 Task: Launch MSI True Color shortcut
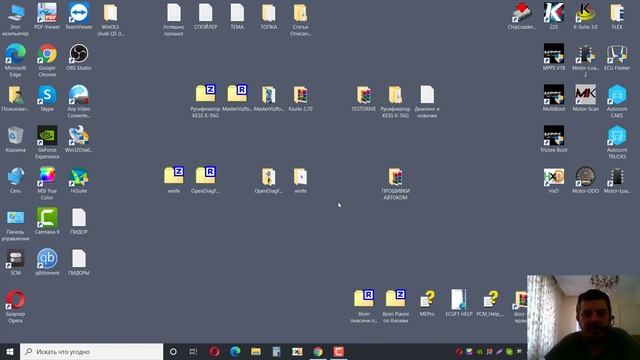click(47, 177)
